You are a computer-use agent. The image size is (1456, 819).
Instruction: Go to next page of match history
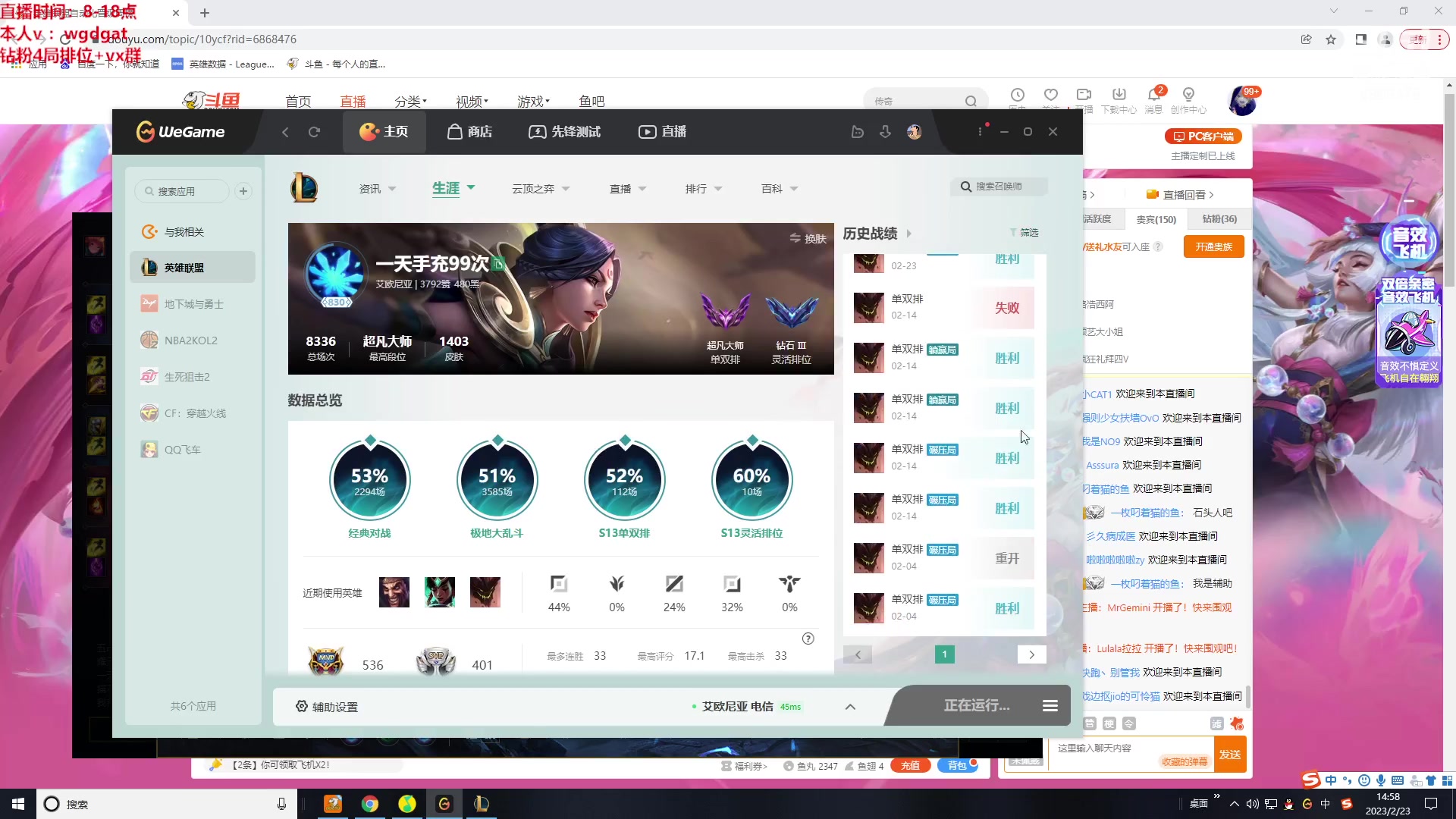[x=1031, y=654]
